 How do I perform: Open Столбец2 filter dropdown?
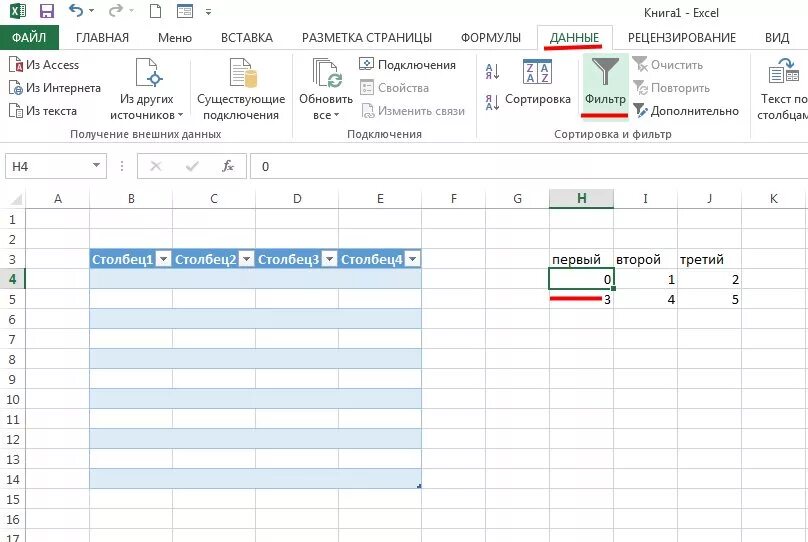click(x=246, y=259)
